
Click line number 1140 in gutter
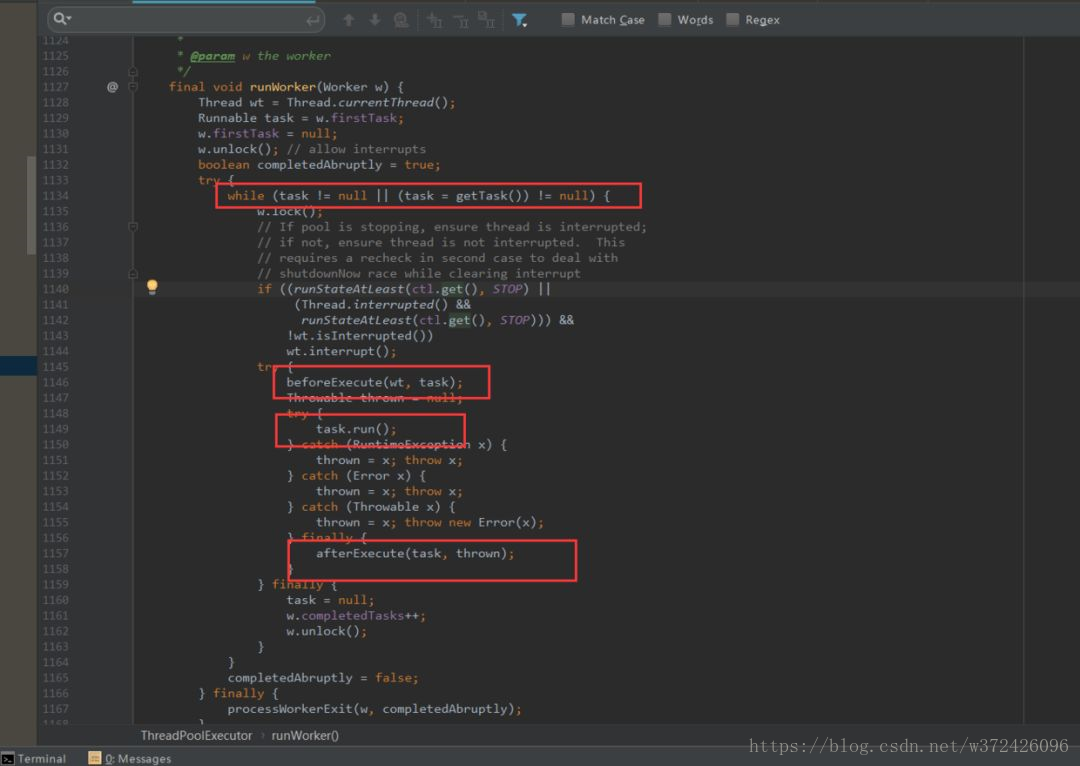[56, 289]
